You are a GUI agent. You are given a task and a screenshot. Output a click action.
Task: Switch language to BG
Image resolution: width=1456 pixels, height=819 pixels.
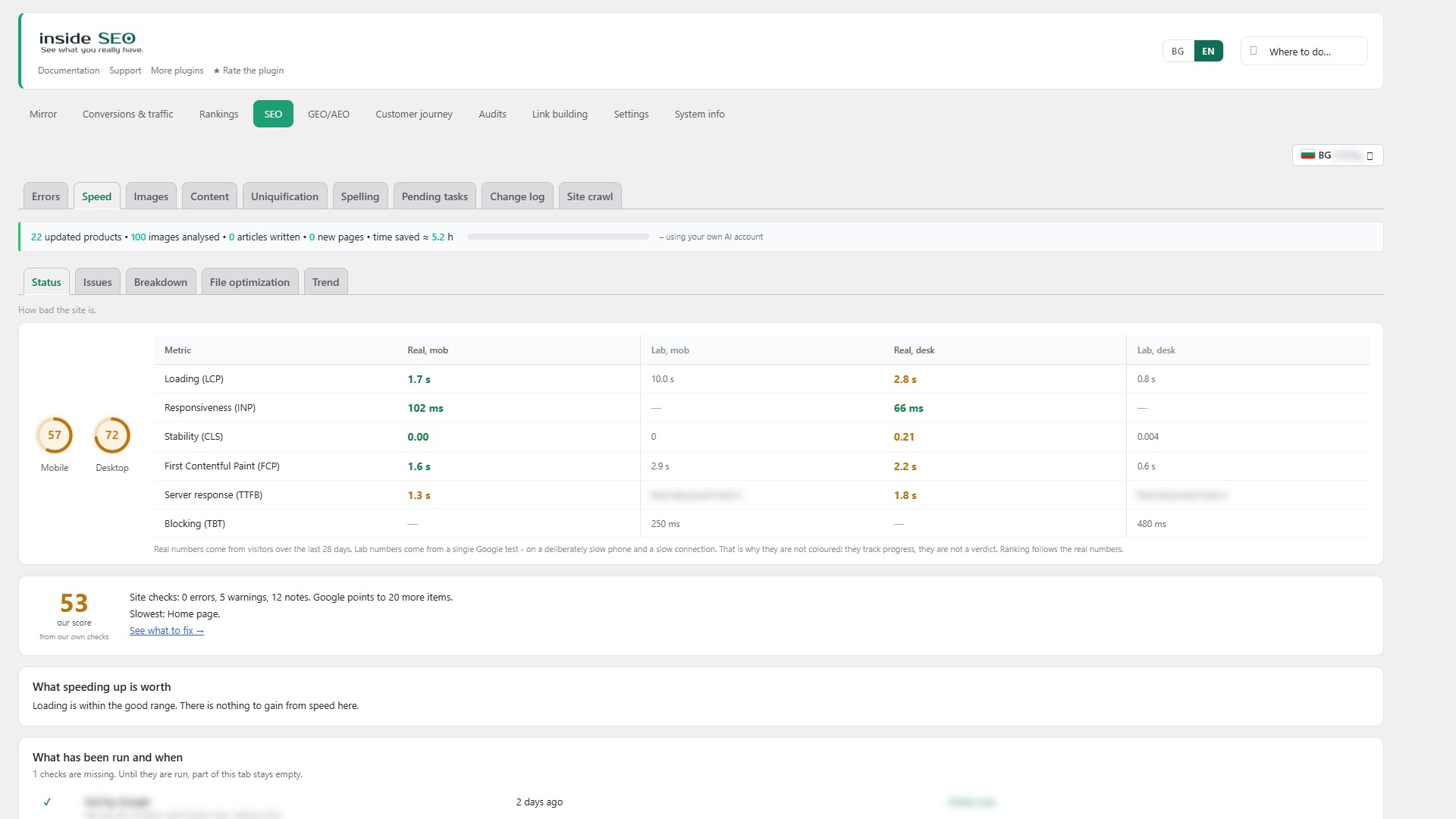pyautogui.click(x=1178, y=51)
